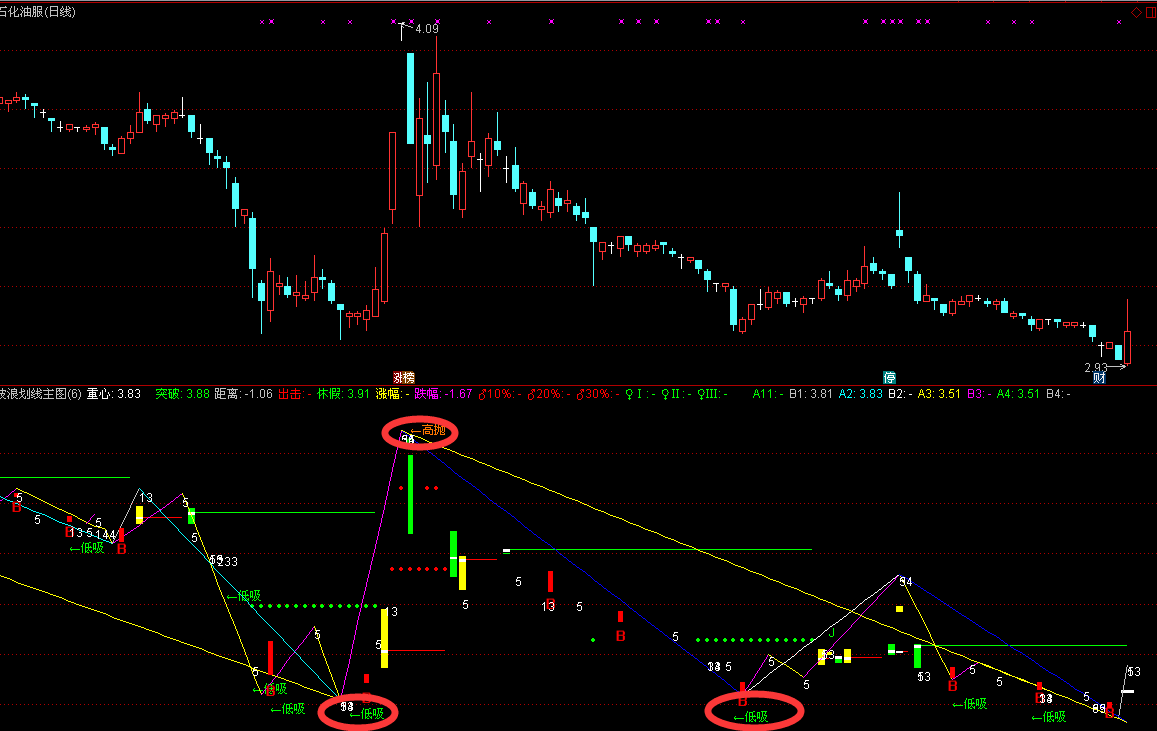
Task: Click the red diamond icon at top right
Action: tap(1136, 13)
